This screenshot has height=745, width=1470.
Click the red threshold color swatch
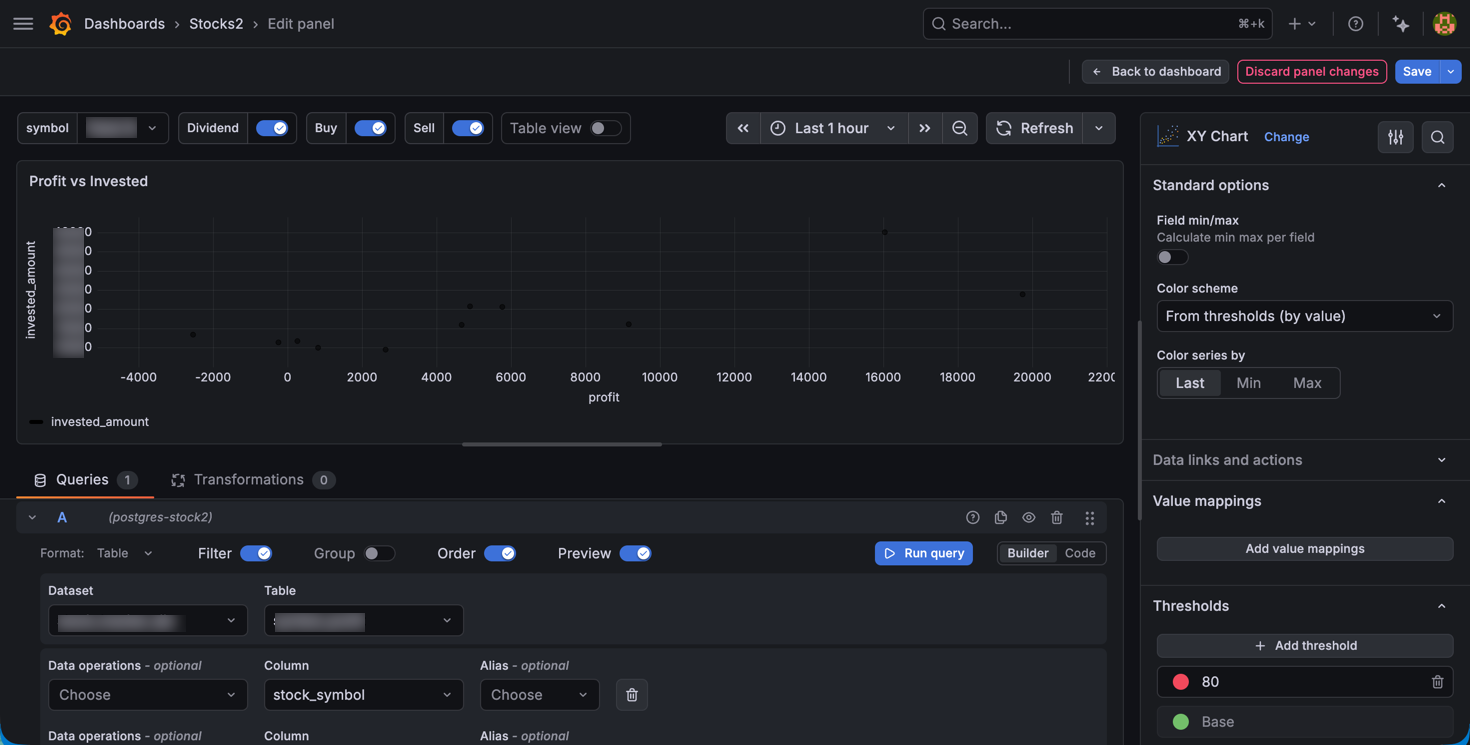pyautogui.click(x=1180, y=682)
